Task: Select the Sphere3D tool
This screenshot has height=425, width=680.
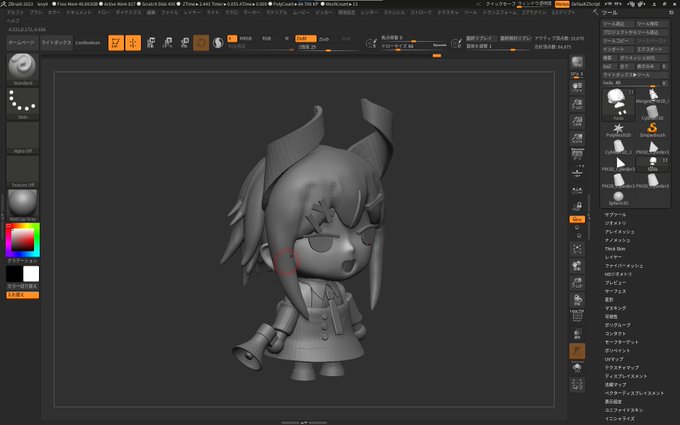Action: click(618, 198)
